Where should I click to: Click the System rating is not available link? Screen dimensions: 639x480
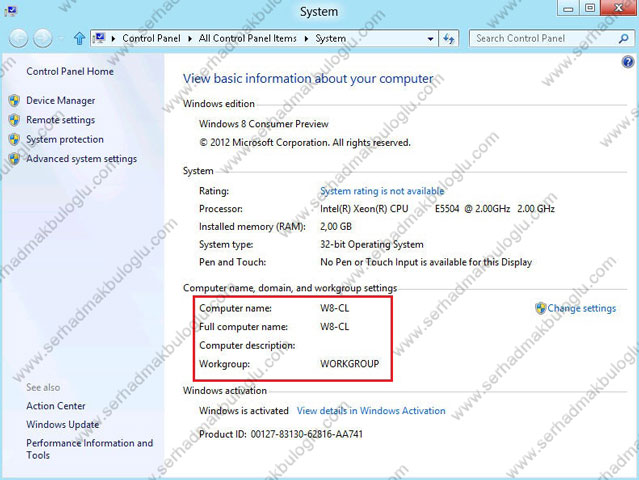coord(382,191)
